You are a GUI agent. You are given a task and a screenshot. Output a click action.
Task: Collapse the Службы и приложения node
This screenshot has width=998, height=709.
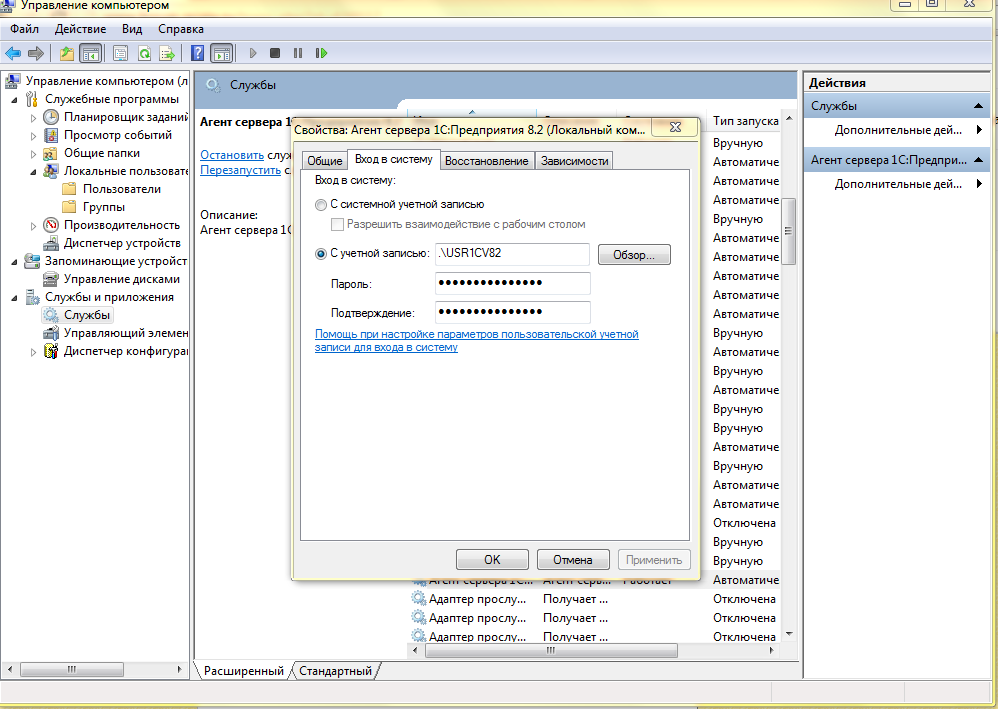coord(15,298)
